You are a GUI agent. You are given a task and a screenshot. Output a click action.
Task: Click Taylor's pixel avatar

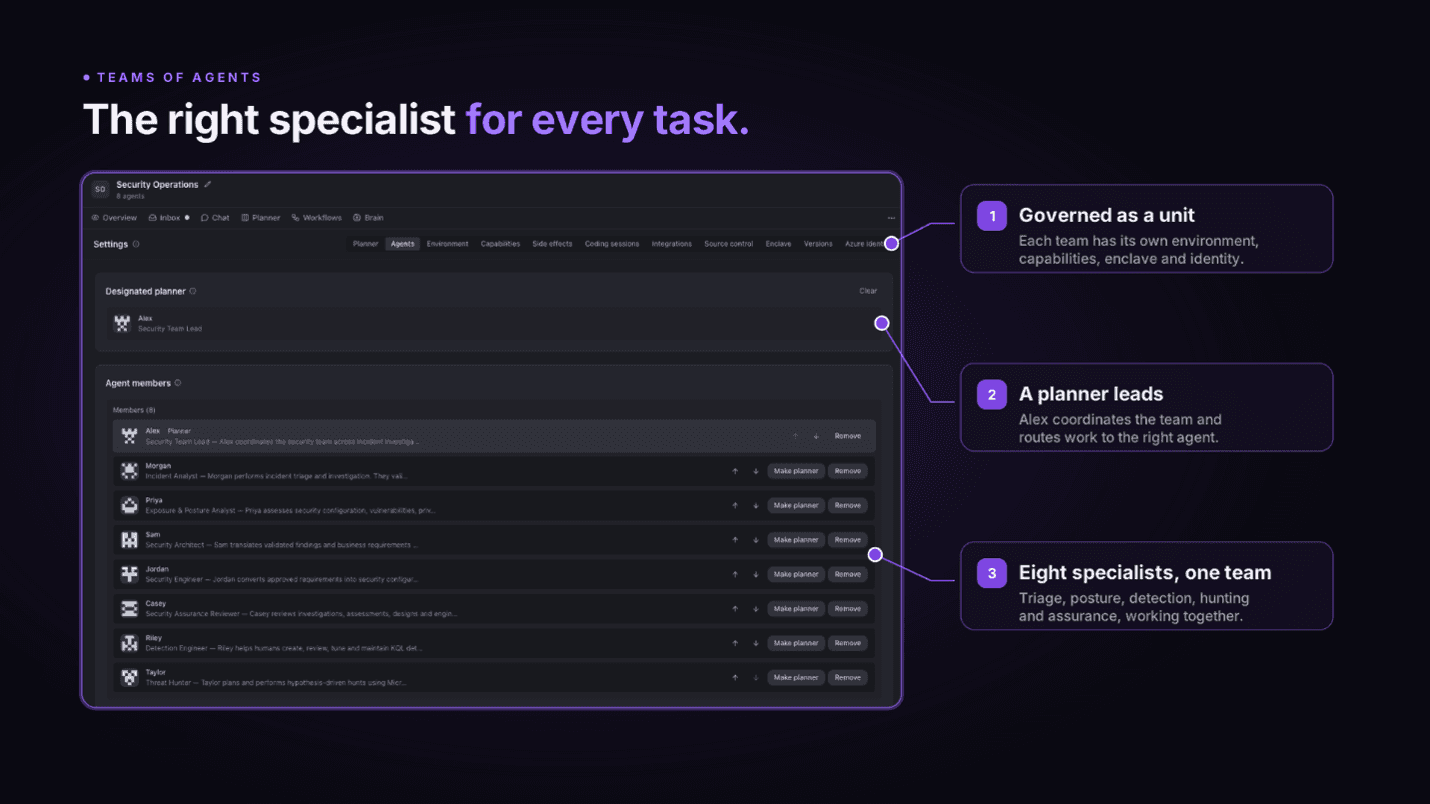(129, 677)
